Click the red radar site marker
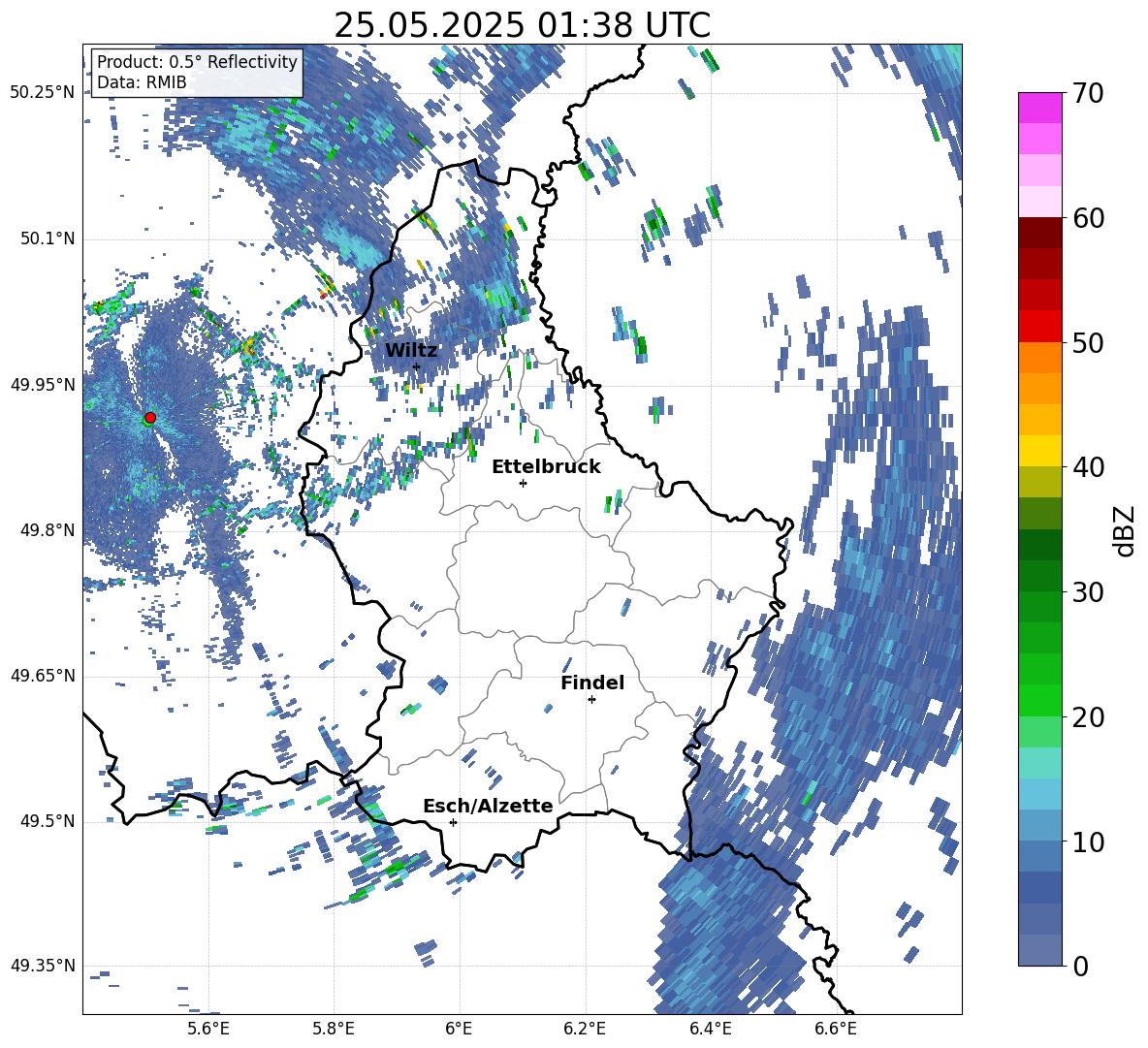This screenshot has height=1048, width=1148. pyautogui.click(x=150, y=418)
